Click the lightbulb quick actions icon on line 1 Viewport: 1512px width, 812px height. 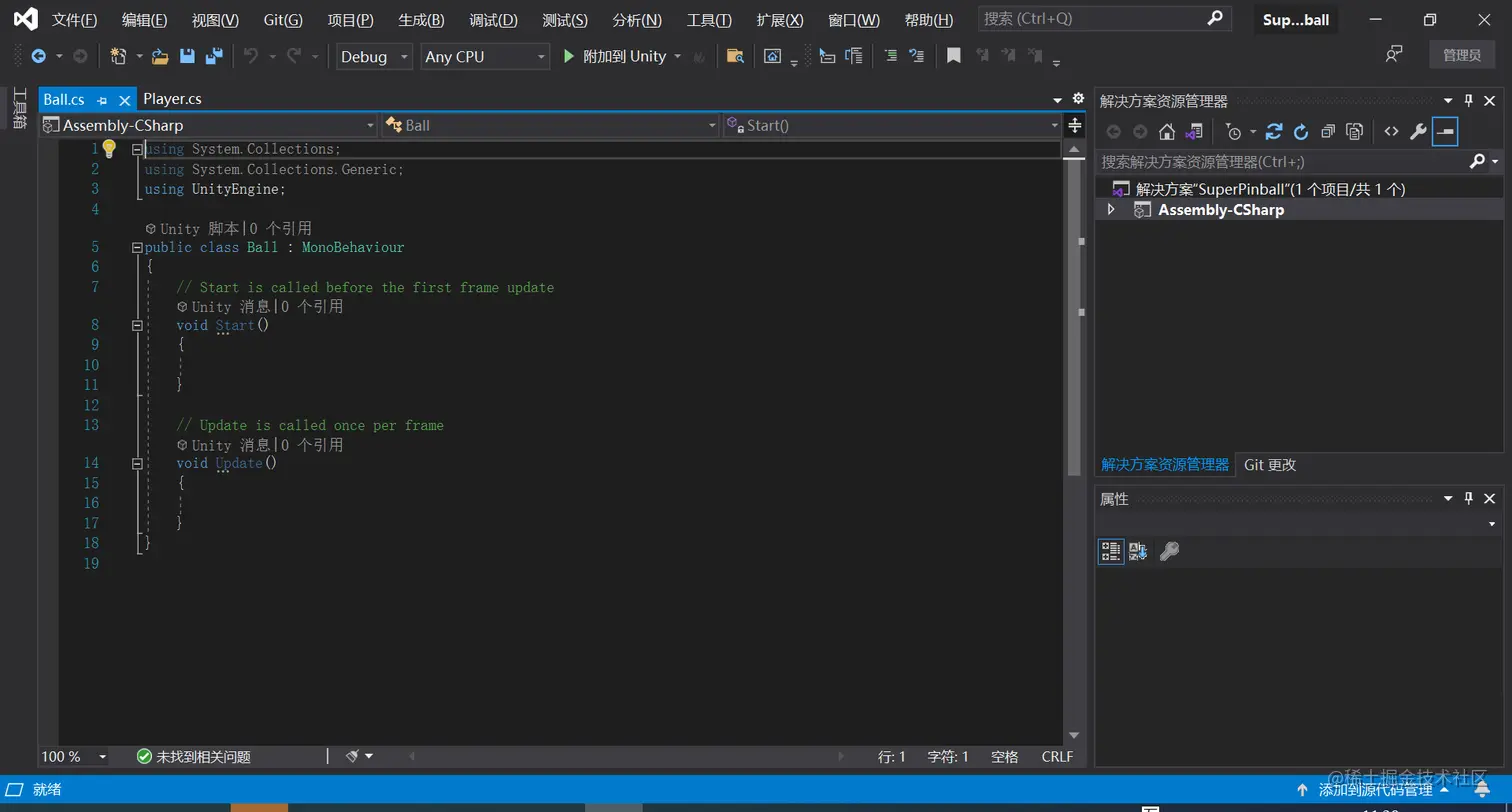(x=110, y=149)
